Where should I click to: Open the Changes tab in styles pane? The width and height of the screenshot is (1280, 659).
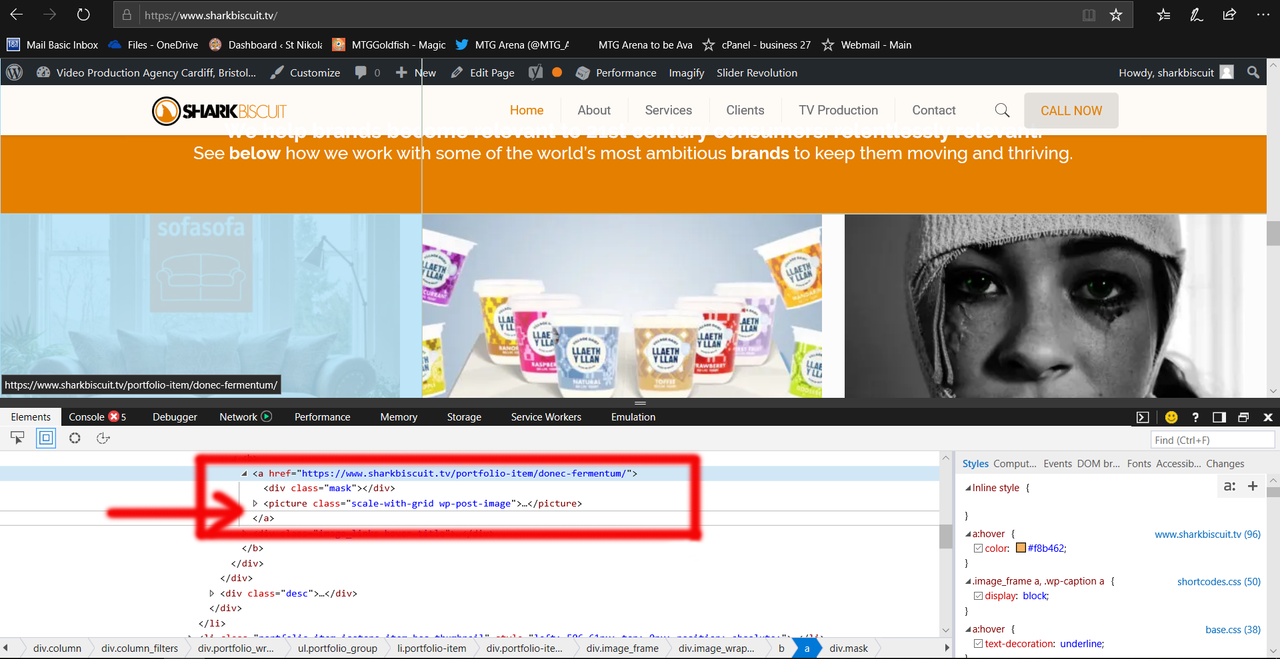1225,464
